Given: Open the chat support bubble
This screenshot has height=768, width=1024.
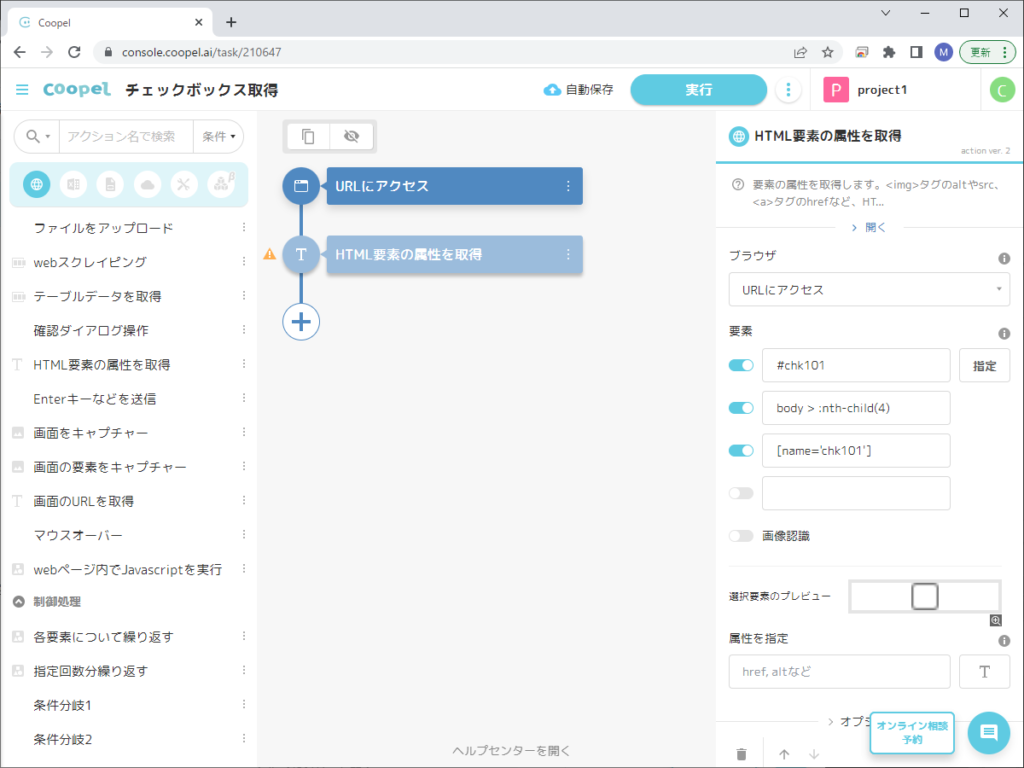Looking at the screenshot, I should tap(988, 733).
